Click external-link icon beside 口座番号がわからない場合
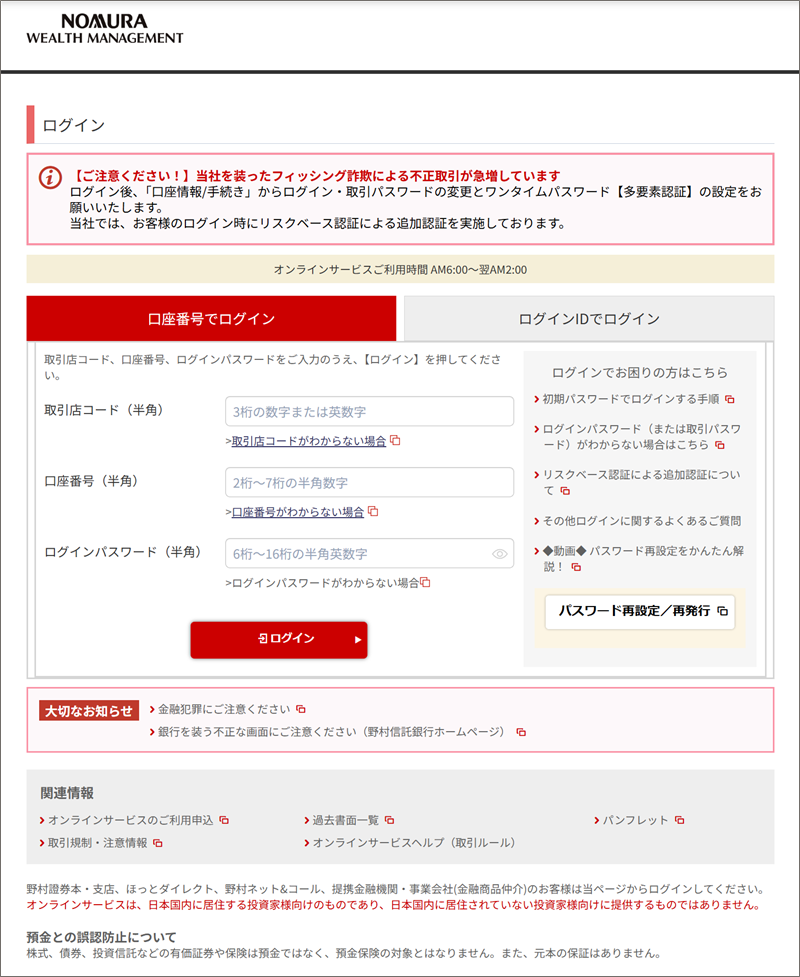The width and height of the screenshot is (800, 977). coord(374,511)
